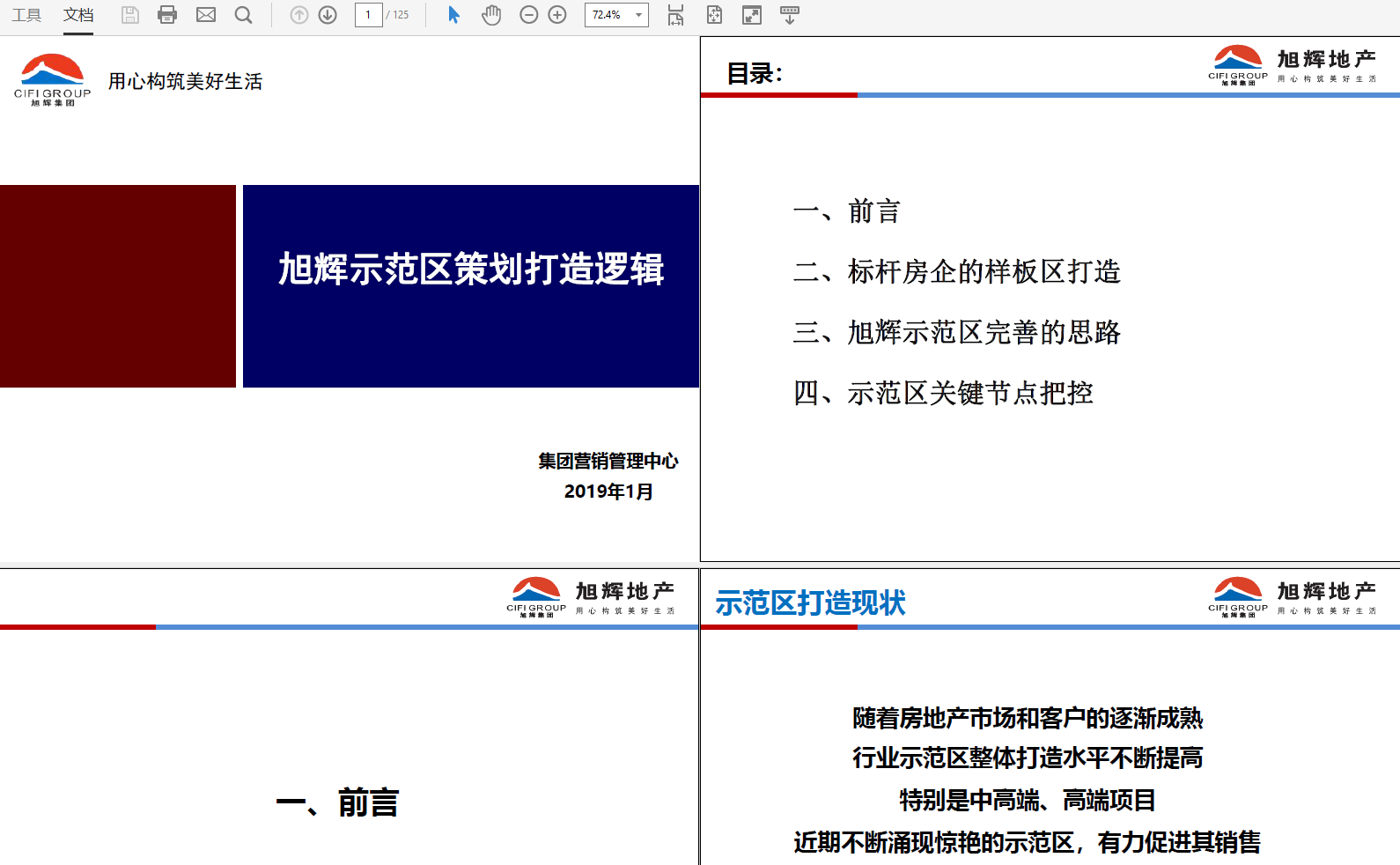Image resolution: width=1400 pixels, height=865 pixels.
Task: Click the section title 一、前言 on third slide
Action: click(x=337, y=803)
